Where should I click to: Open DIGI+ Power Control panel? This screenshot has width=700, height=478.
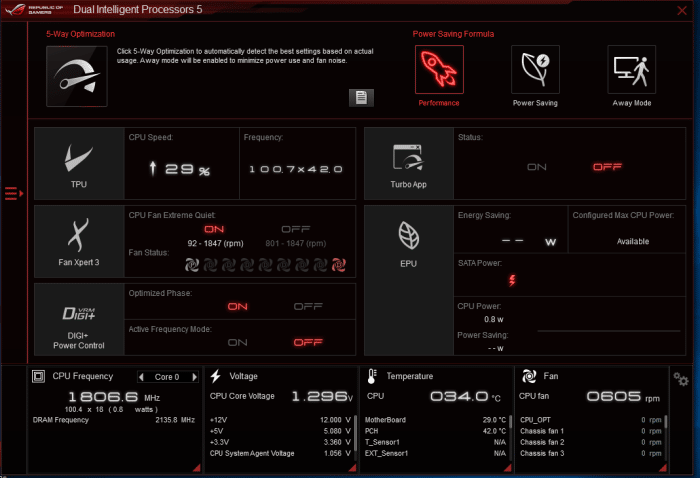(79, 320)
